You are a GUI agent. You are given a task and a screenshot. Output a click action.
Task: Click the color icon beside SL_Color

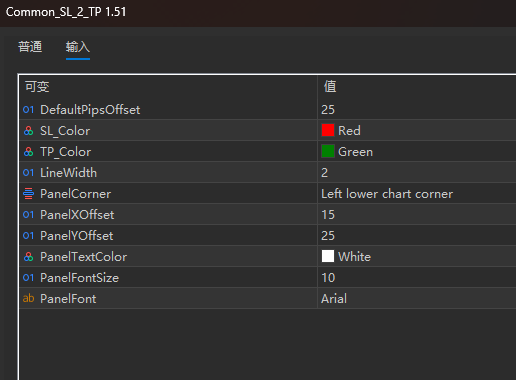(x=28, y=131)
